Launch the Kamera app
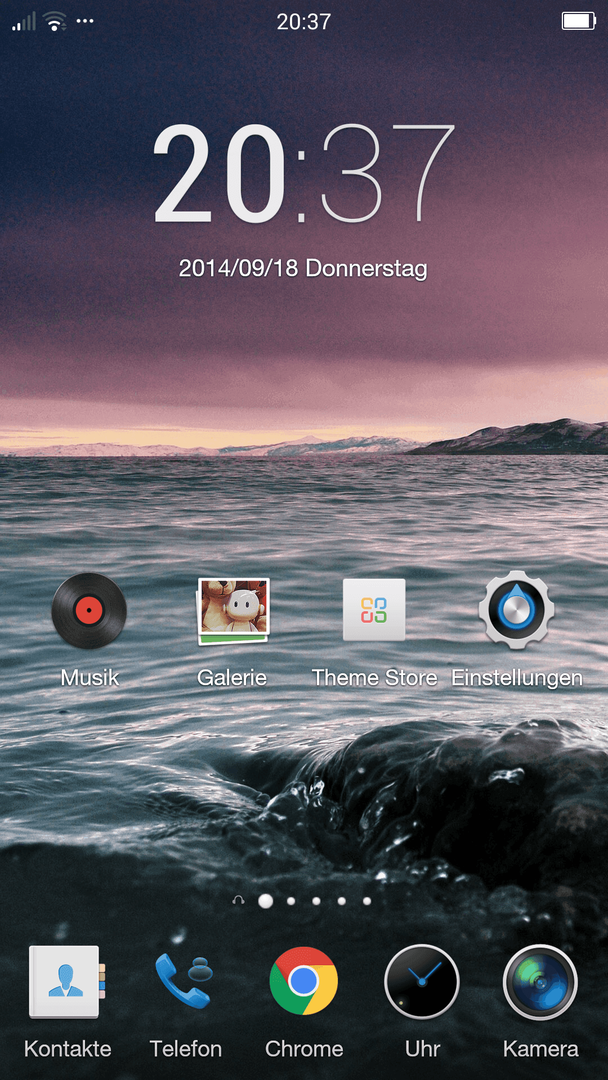This screenshot has width=608, height=1080. click(x=541, y=982)
